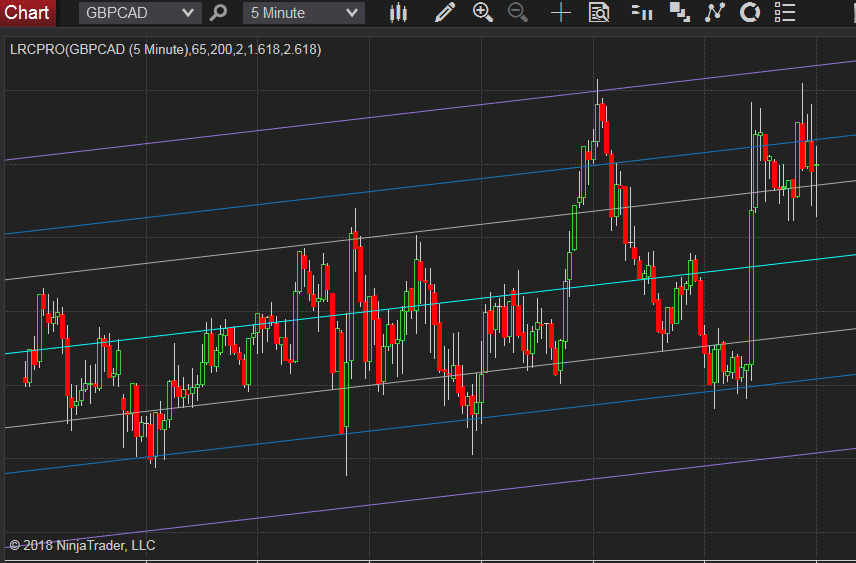Viewport: 856px width, 563px height.
Task: Open the indicators line-node icon
Action: click(x=715, y=13)
